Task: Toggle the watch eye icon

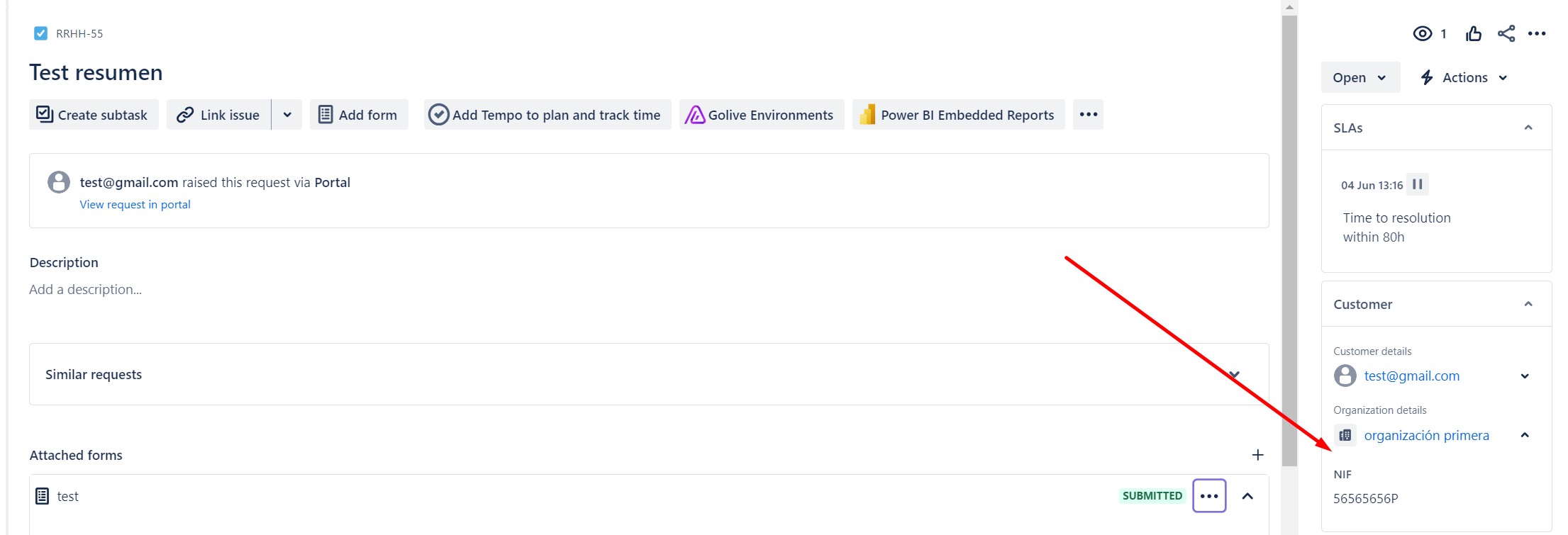Action: [x=1422, y=33]
